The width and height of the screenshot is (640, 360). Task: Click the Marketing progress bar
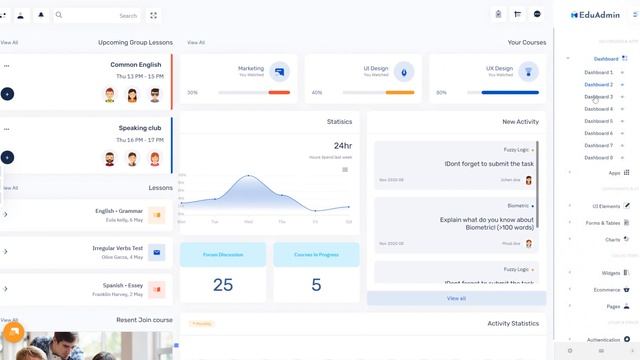coord(254,93)
